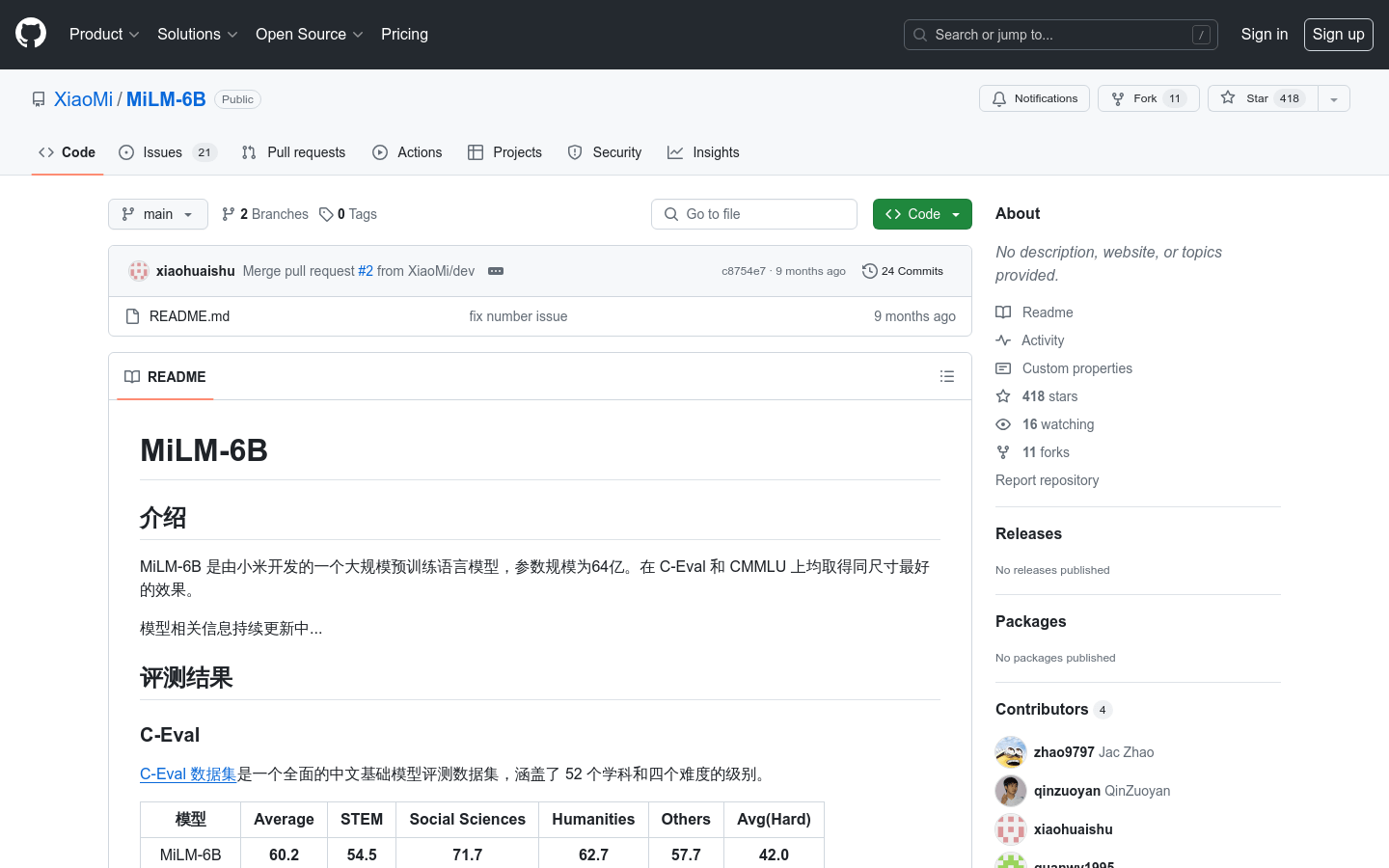Open the 'fix number issue' commit message
Viewport: 1389px width, 868px height.
518,316
